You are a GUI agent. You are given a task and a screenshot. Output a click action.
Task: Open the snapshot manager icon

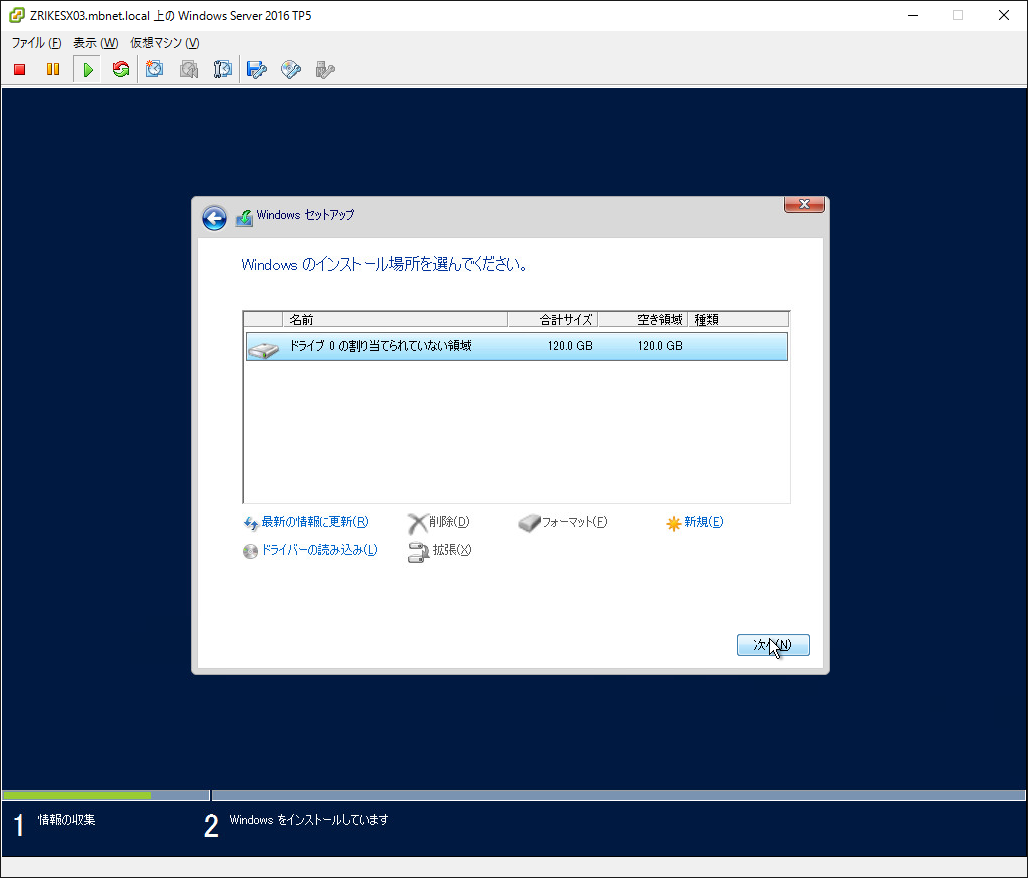(x=223, y=69)
